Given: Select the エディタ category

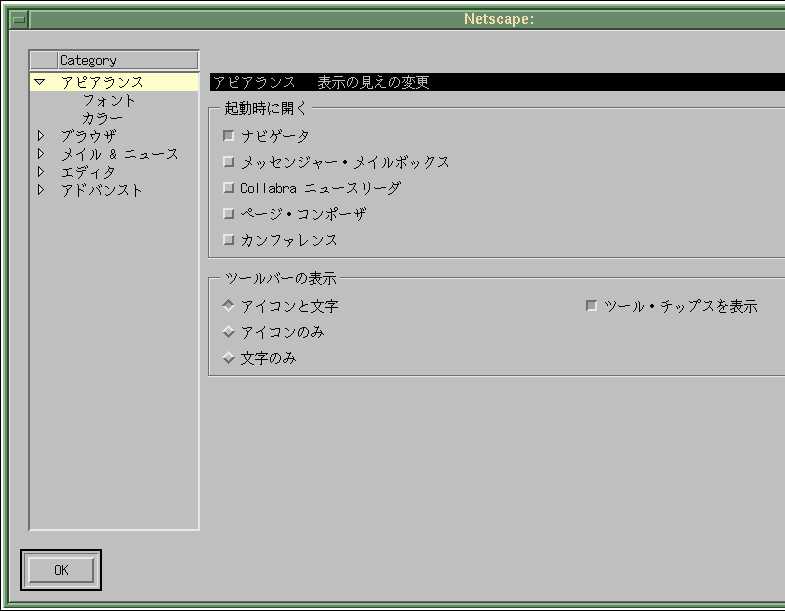Looking at the screenshot, I should (x=88, y=172).
